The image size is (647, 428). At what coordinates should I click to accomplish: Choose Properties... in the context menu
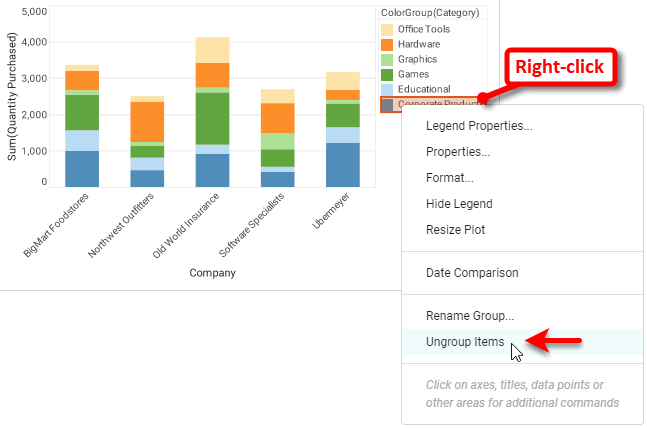pyautogui.click(x=457, y=152)
